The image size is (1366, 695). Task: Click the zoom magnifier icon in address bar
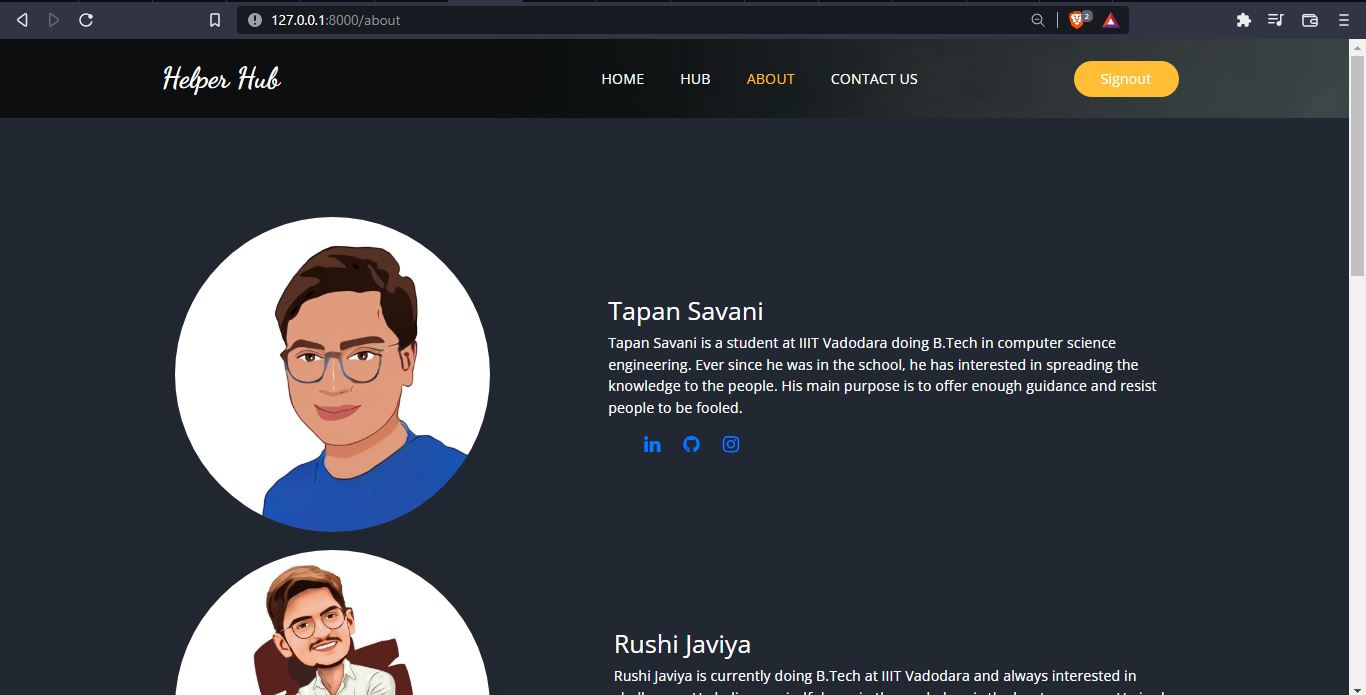[1038, 20]
